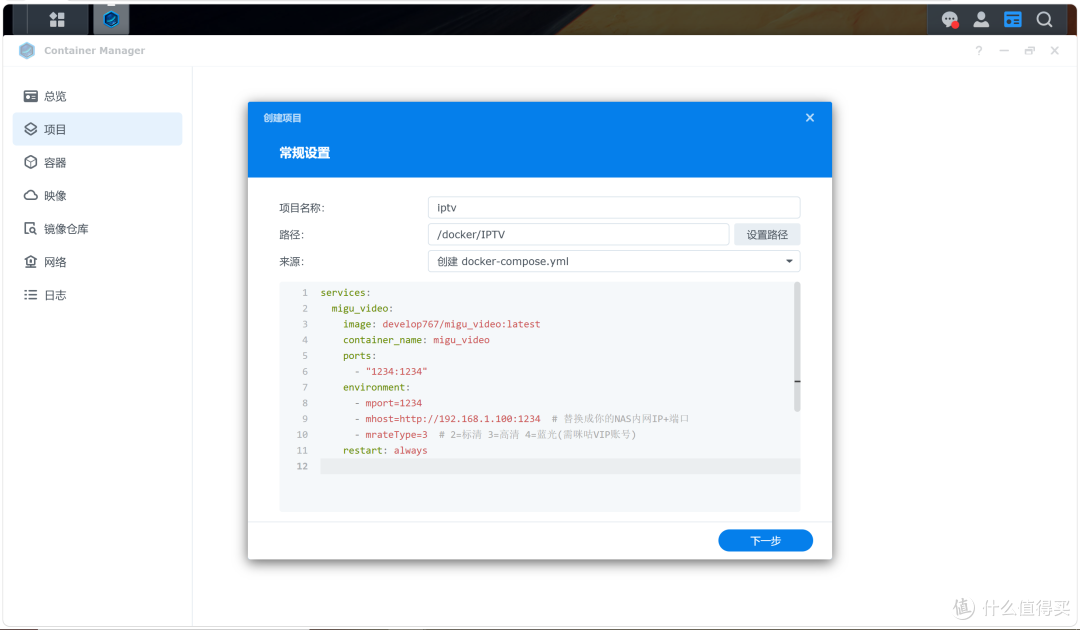Click the 下一步 button
1080x630 pixels.
(x=765, y=540)
